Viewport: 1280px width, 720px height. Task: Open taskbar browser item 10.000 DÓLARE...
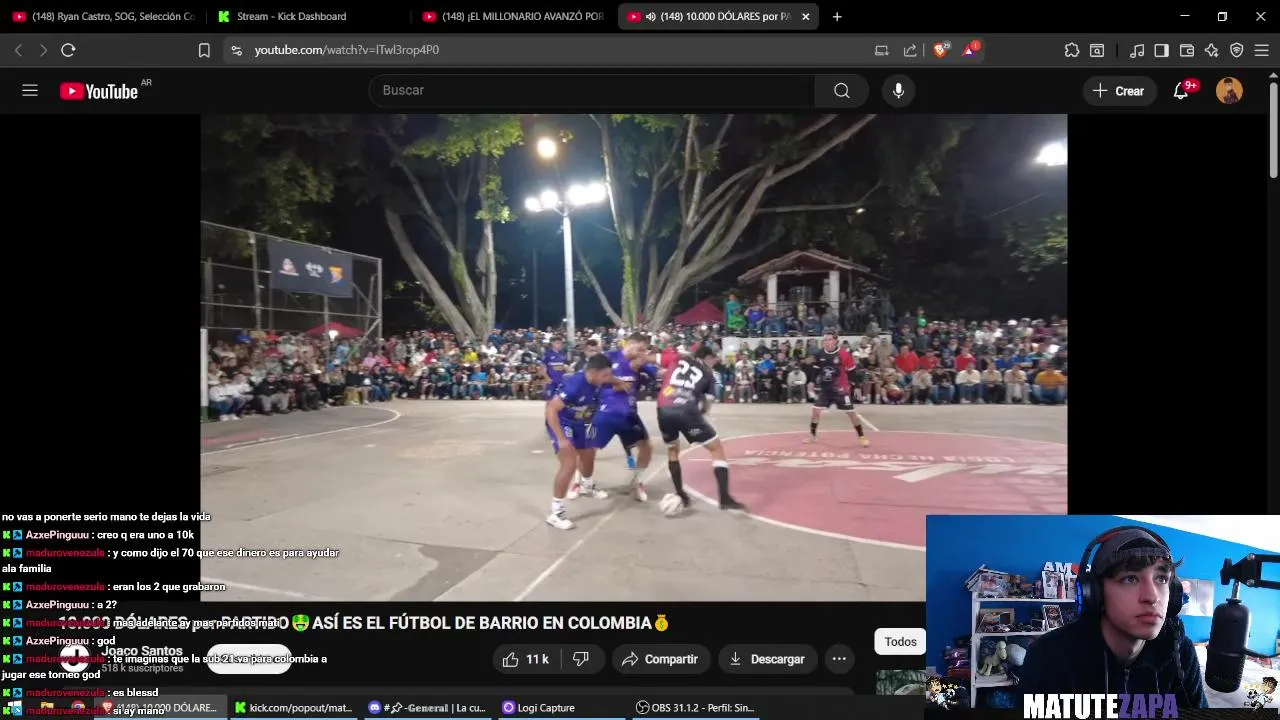[160, 708]
